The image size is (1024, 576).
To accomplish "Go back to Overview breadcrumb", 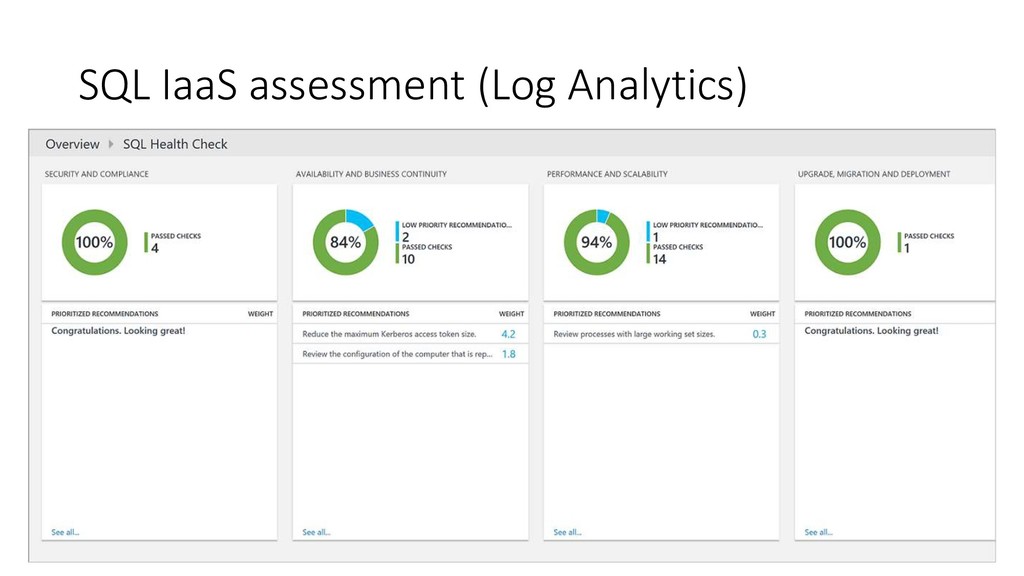I will (x=72, y=144).
